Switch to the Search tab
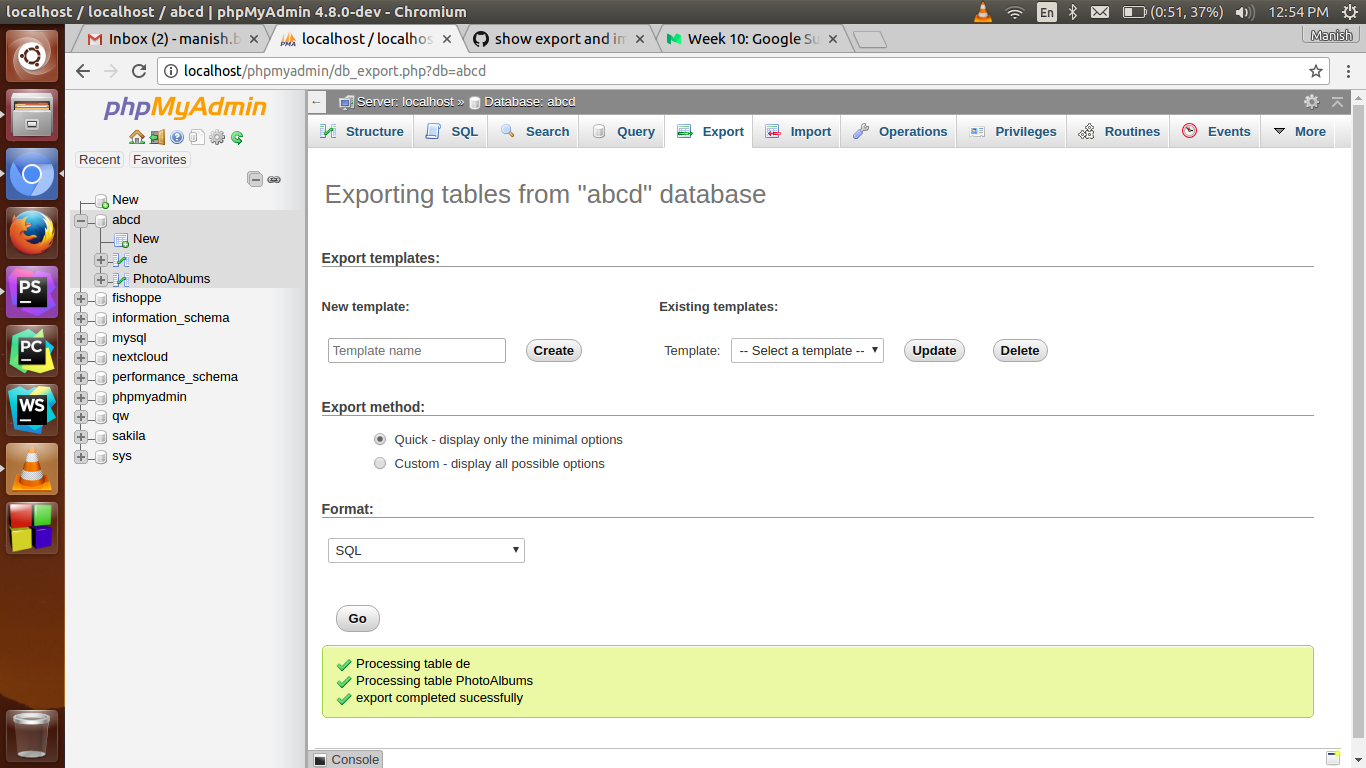 pos(534,132)
